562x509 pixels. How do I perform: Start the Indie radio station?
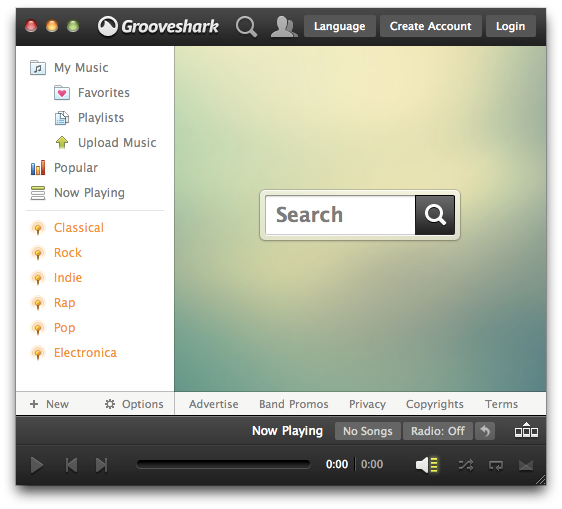pyautogui.click(x=68, y=278)
